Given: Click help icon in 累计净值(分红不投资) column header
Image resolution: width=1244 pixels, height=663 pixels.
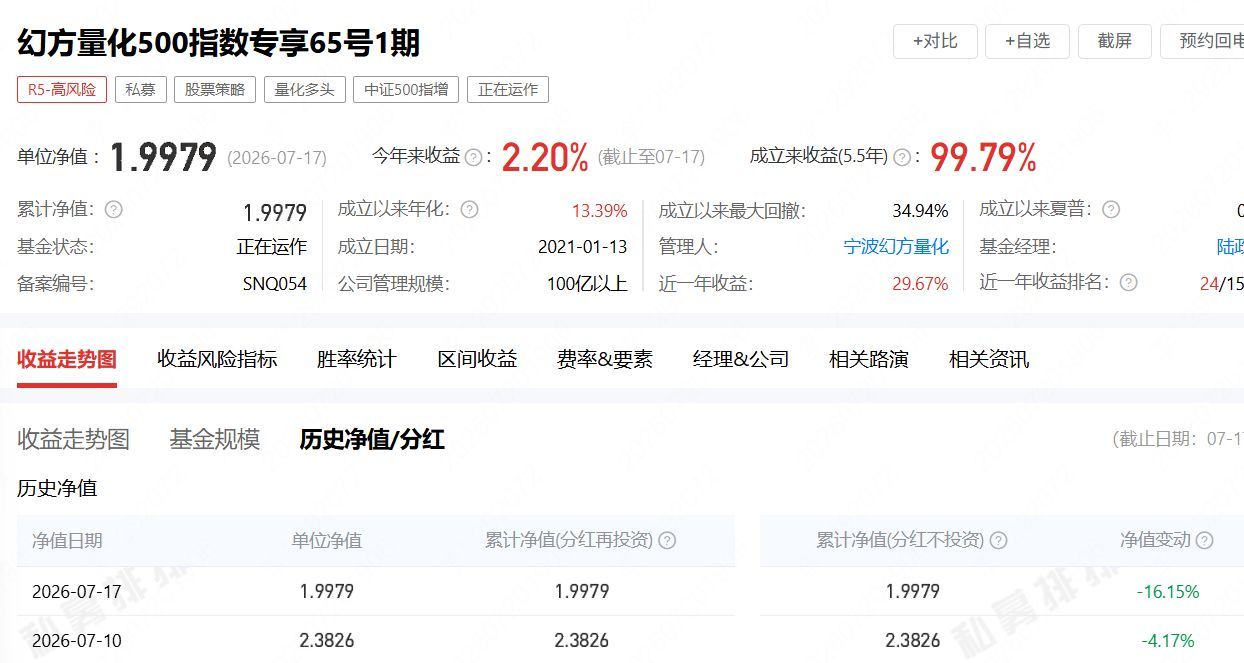Looking at the screenshot, I should pyautogui.click(x=998, y=540).
